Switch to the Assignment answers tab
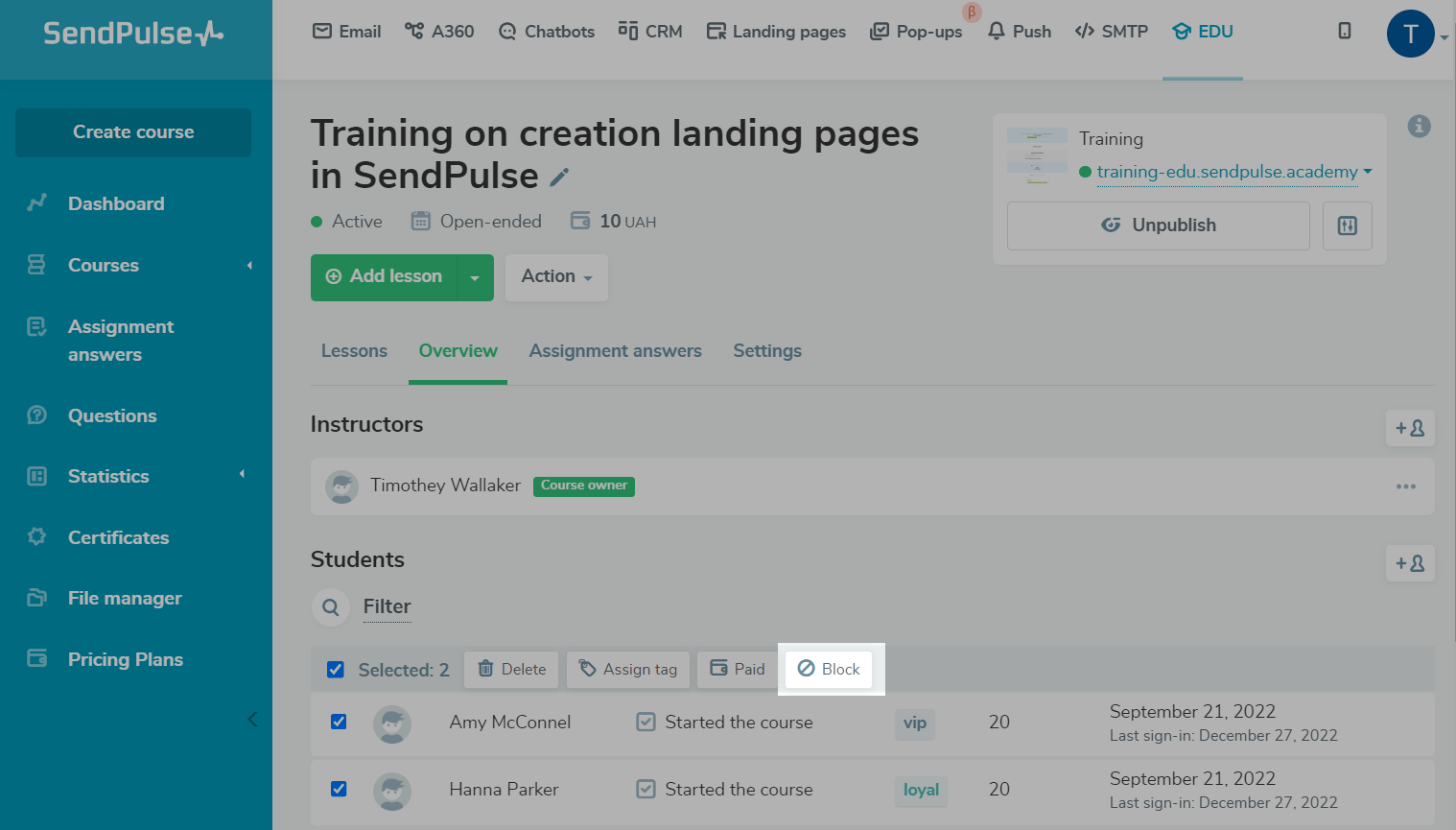Screen dimensions: 1456x830 click(x=615, y=351)
